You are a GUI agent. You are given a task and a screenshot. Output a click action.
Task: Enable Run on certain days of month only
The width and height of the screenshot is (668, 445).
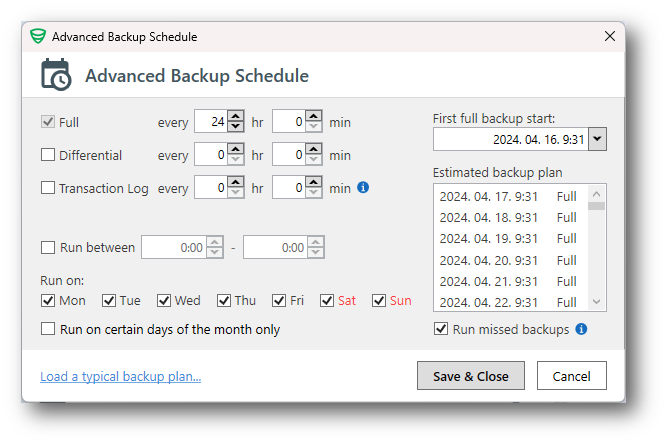coord(48,329)
